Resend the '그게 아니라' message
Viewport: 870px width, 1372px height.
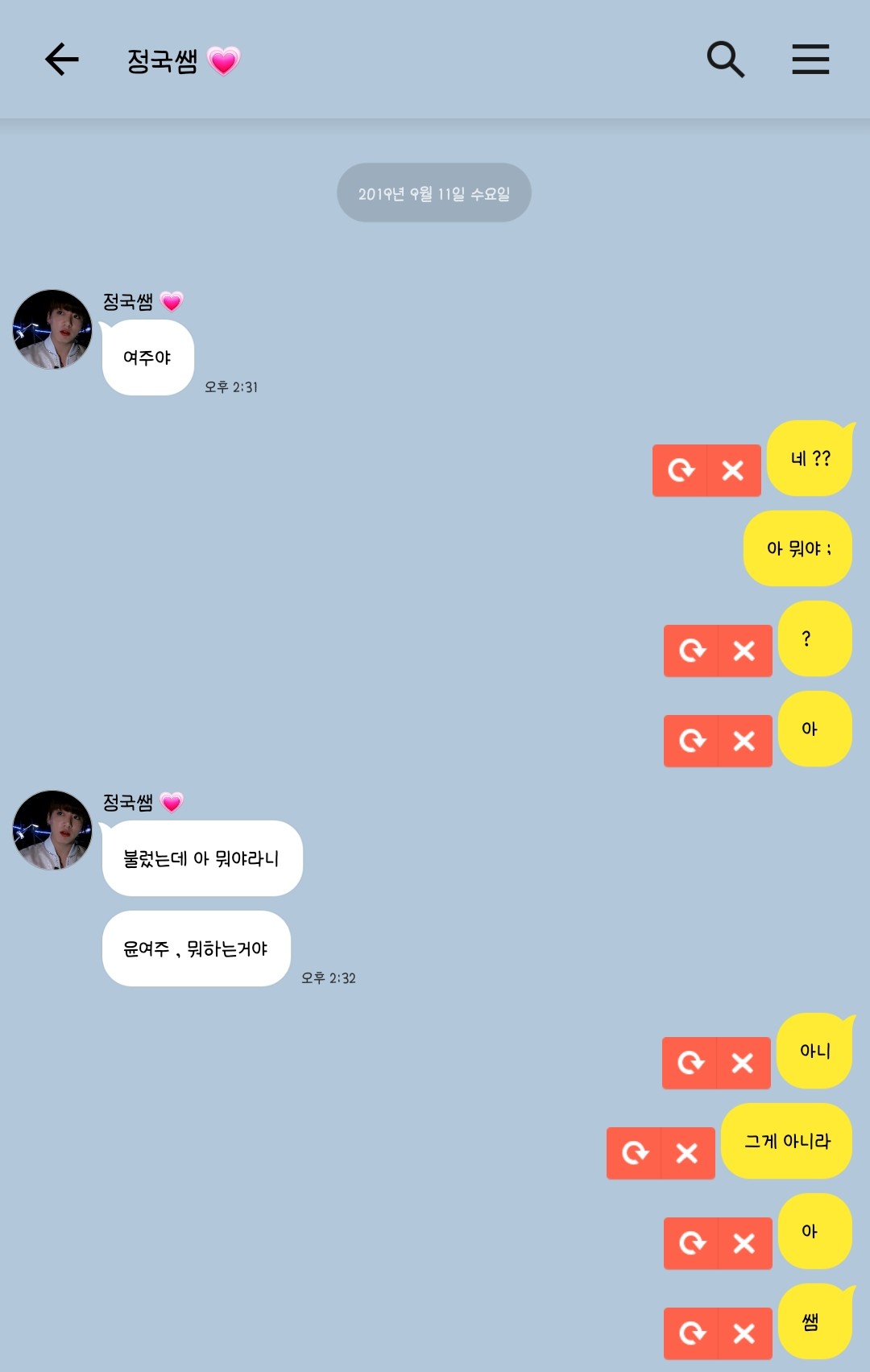(x=634, y=1153)
